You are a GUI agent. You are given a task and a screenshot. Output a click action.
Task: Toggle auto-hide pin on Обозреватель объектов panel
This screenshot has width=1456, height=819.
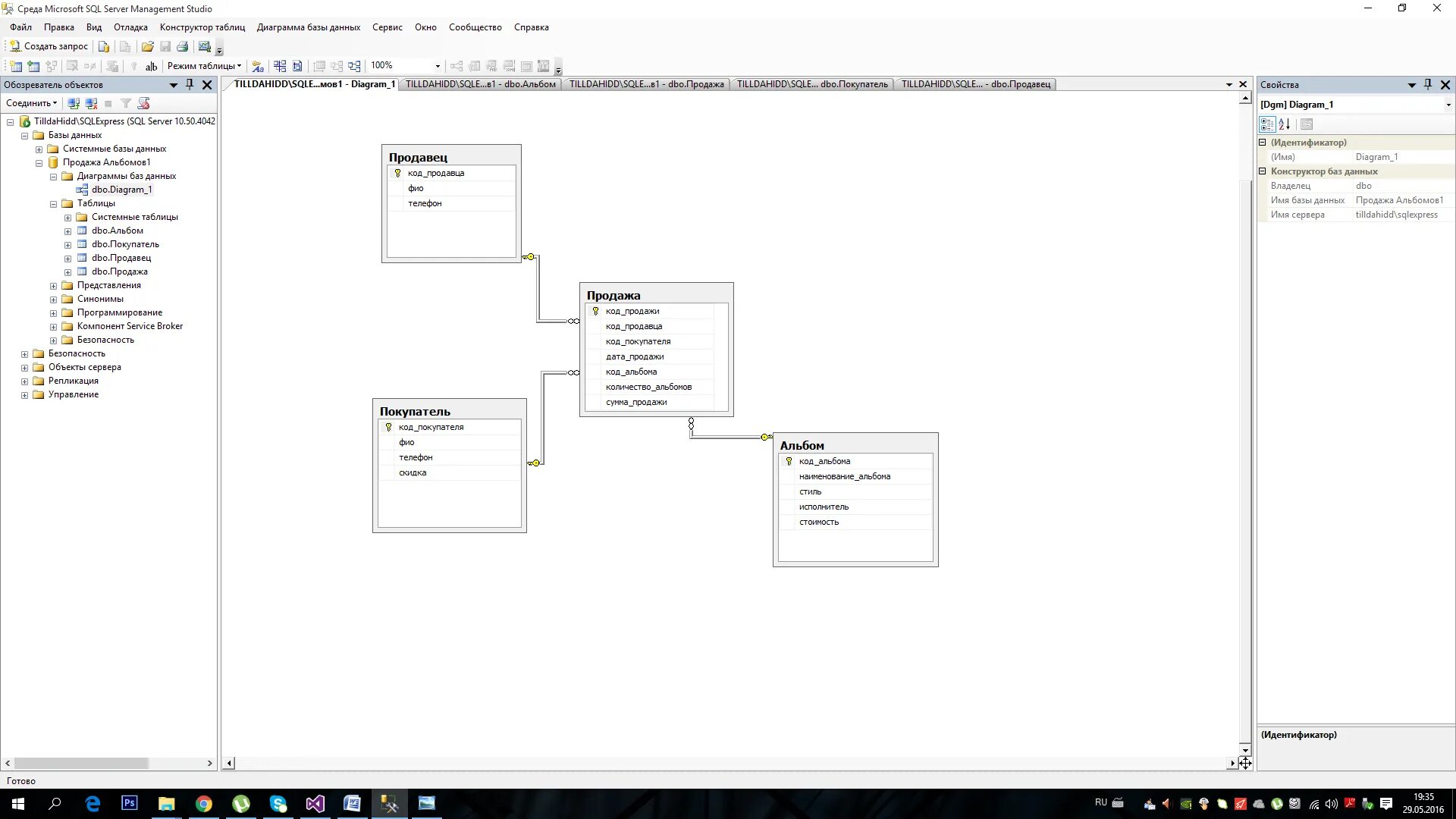point(190,84)
